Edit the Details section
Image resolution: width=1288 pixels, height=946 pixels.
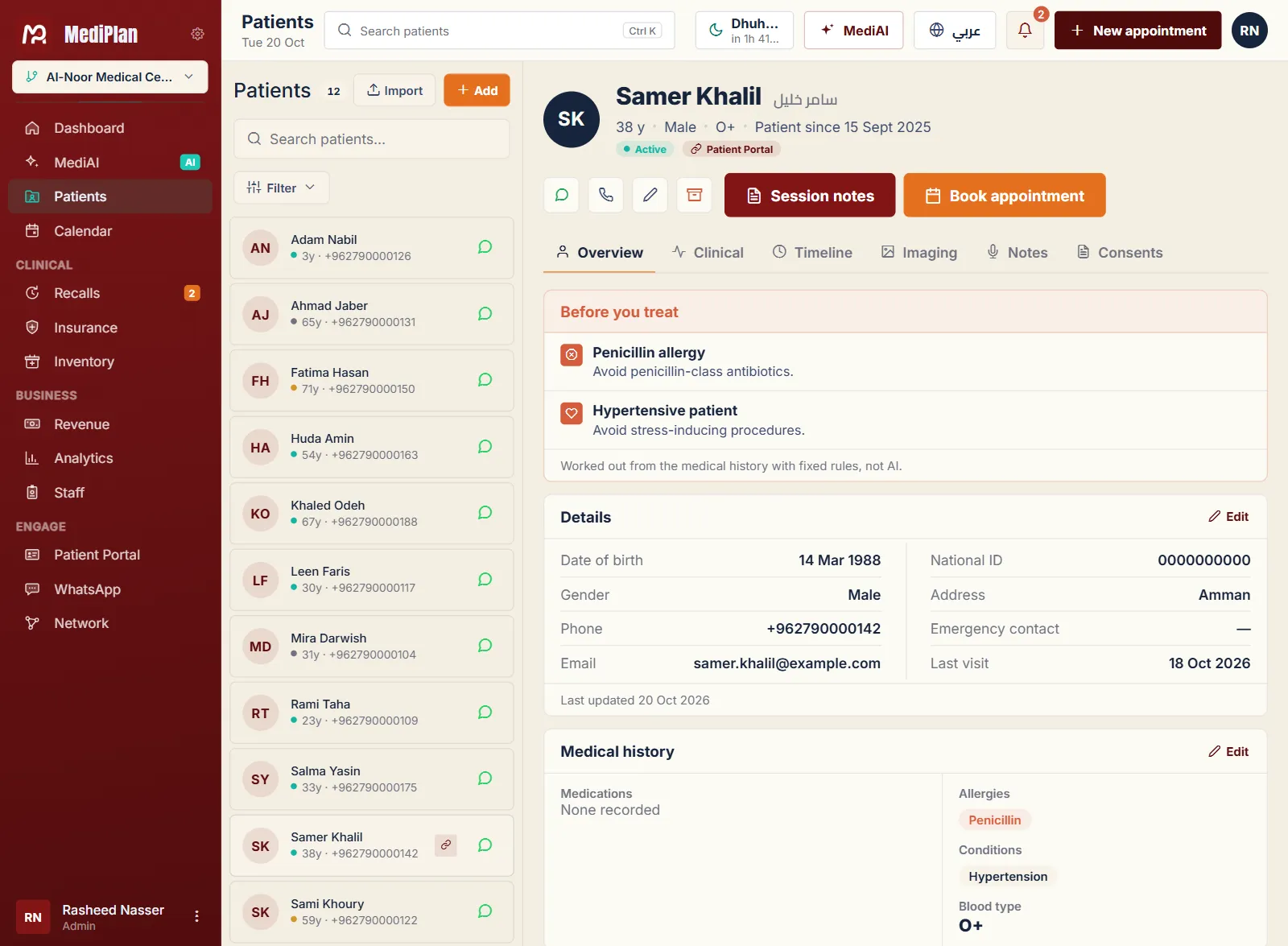coord(1228,517)
